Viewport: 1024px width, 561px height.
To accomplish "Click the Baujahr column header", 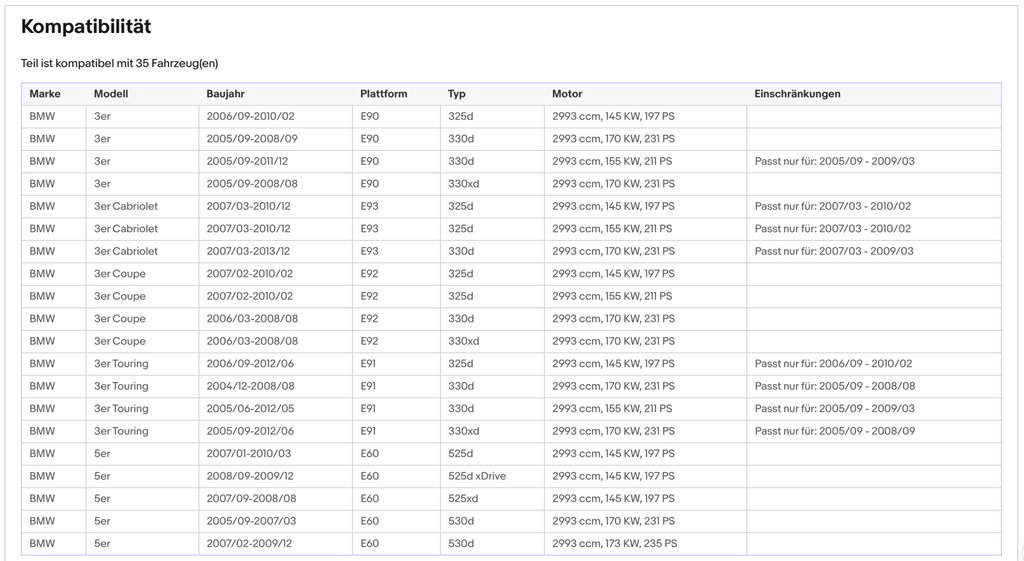I will point(225,94).
